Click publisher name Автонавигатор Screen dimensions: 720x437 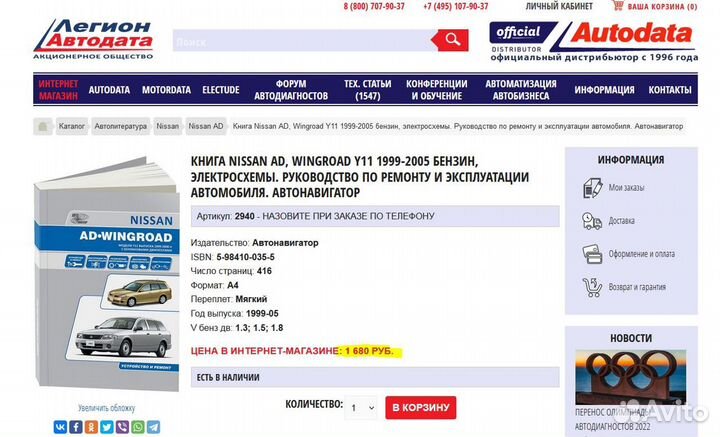[x=285, y=243]
